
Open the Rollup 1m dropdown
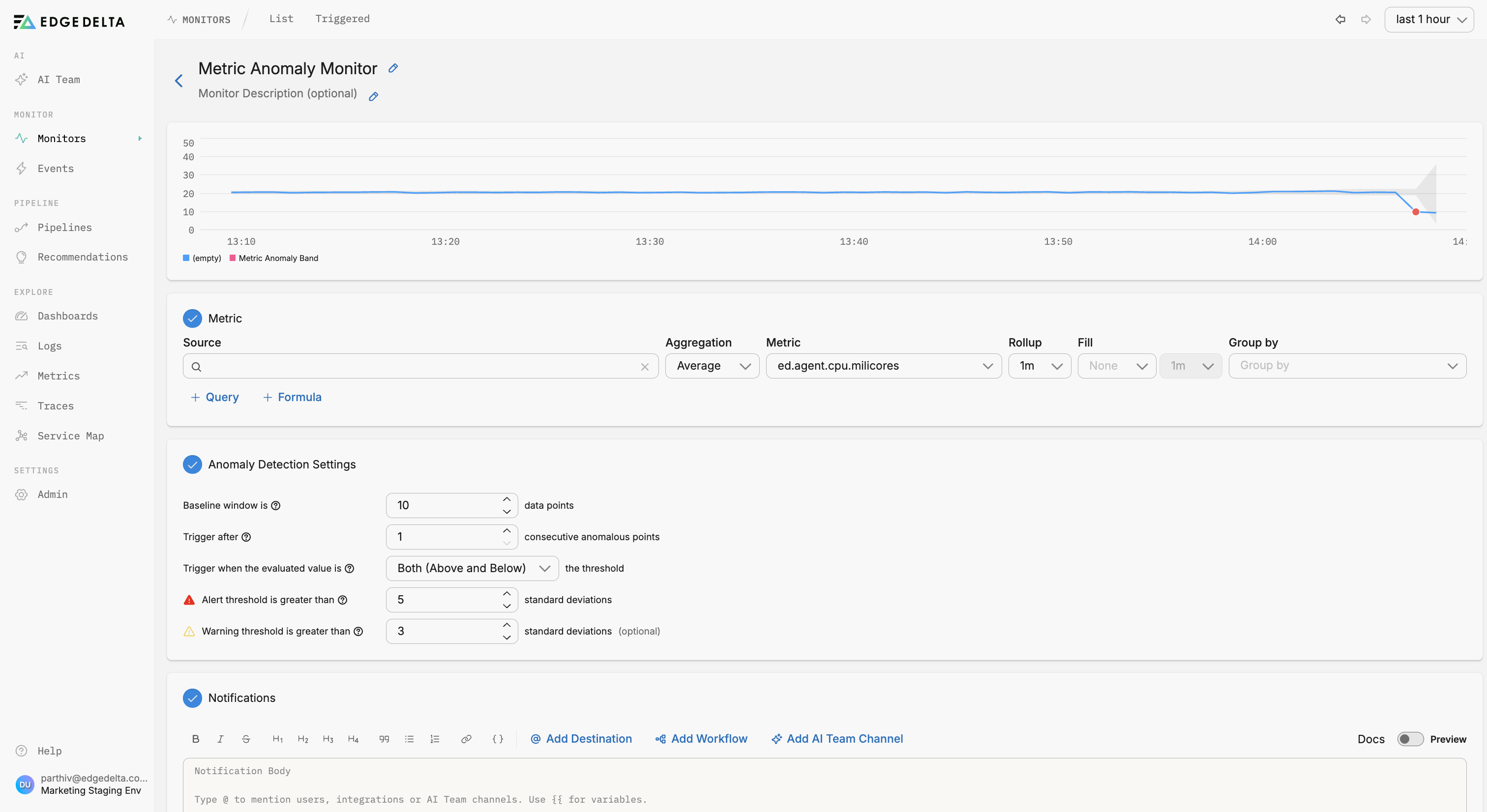click(x=1040, y=366)
